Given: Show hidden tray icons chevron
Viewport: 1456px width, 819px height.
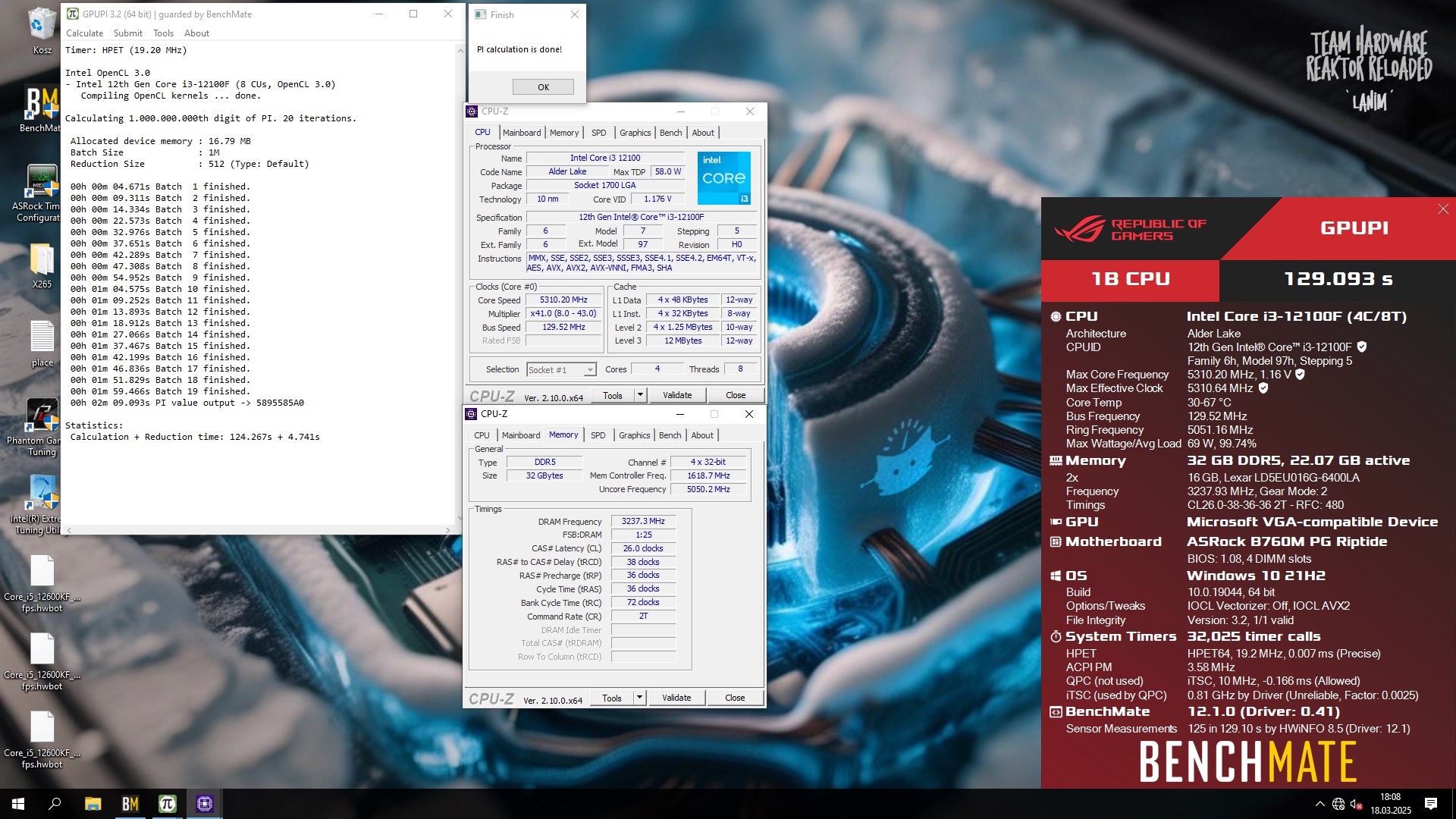Looking at the screenshot, I should point(1319,804).
